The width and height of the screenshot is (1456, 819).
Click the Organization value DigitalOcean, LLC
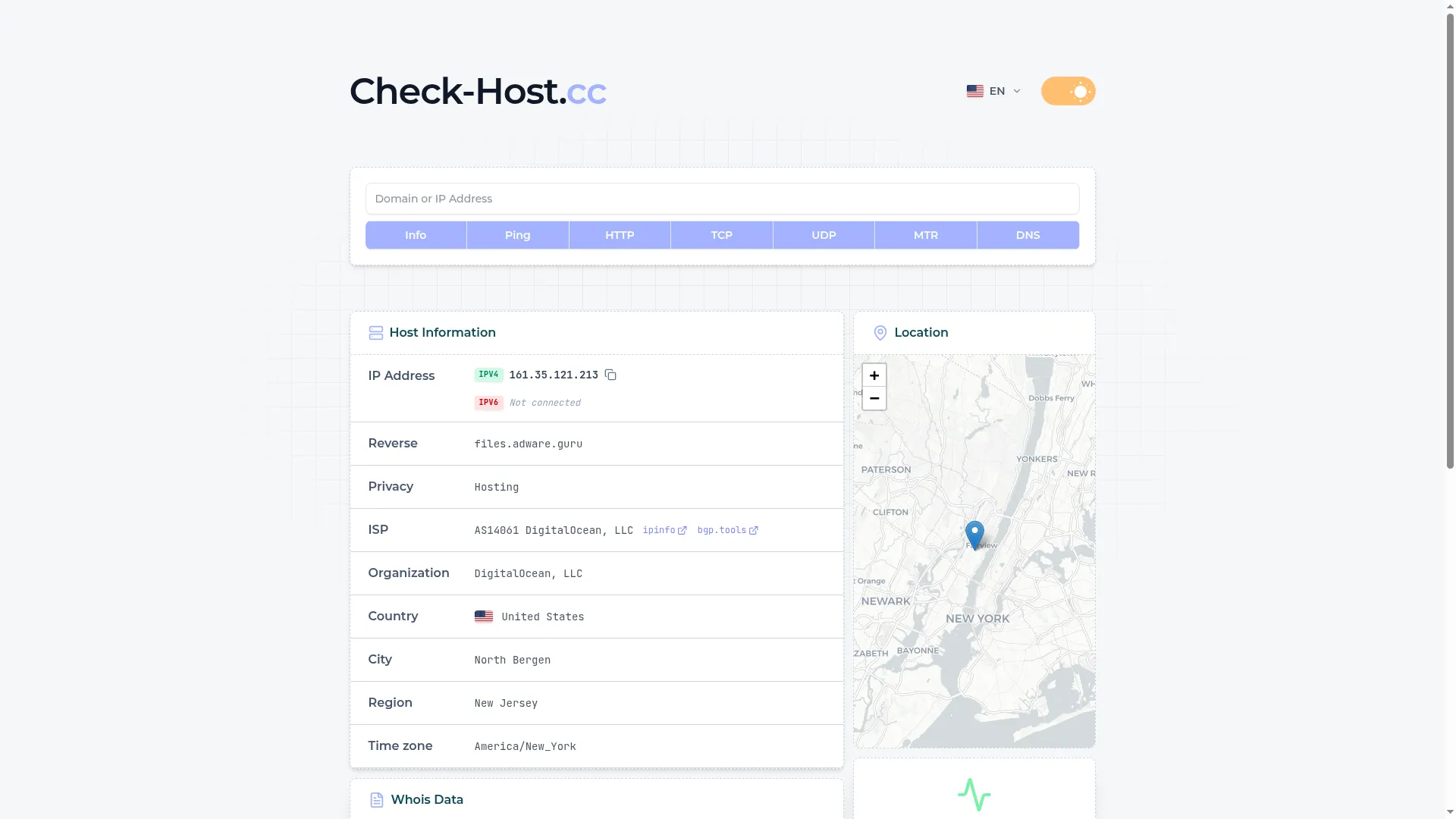coord(529,573)
